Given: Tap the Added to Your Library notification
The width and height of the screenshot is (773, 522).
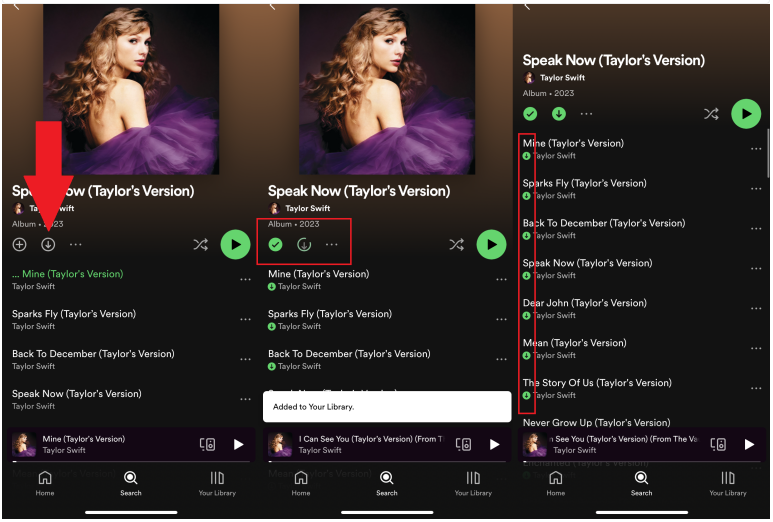Looking at the screenshot, I should click(x=387, y=407).
